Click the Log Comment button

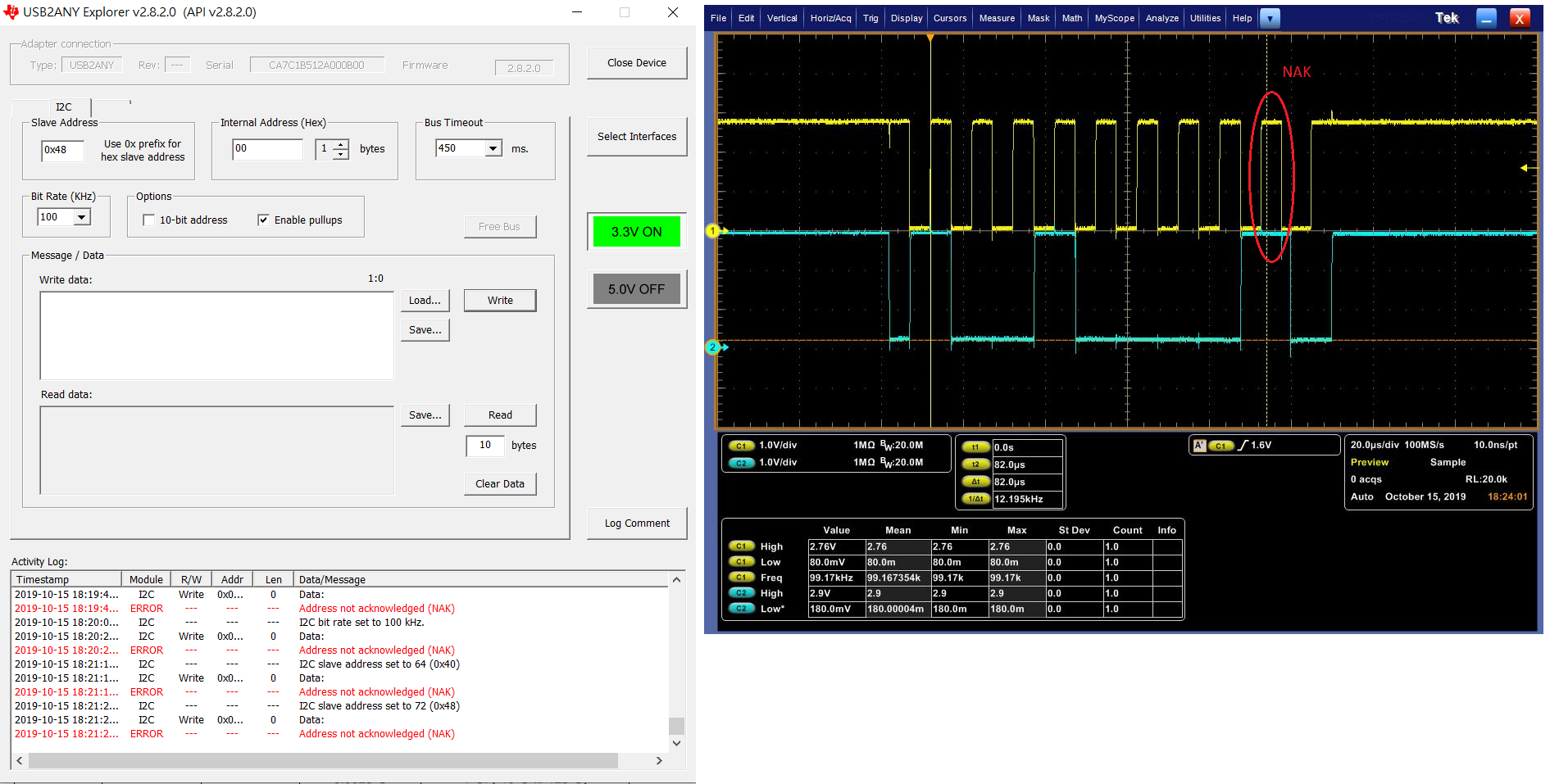tap(637, 523)
